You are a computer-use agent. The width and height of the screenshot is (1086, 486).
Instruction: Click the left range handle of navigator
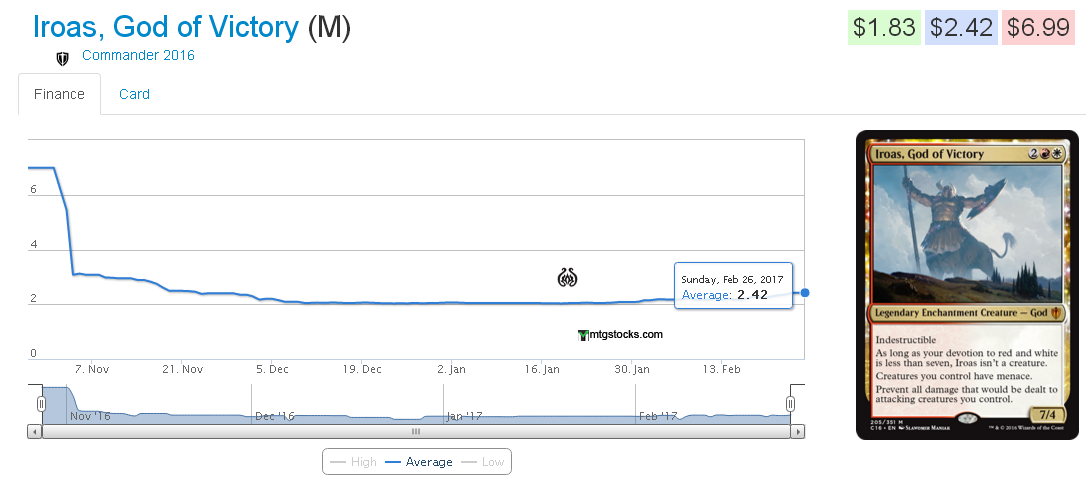(x=41, y=404)
